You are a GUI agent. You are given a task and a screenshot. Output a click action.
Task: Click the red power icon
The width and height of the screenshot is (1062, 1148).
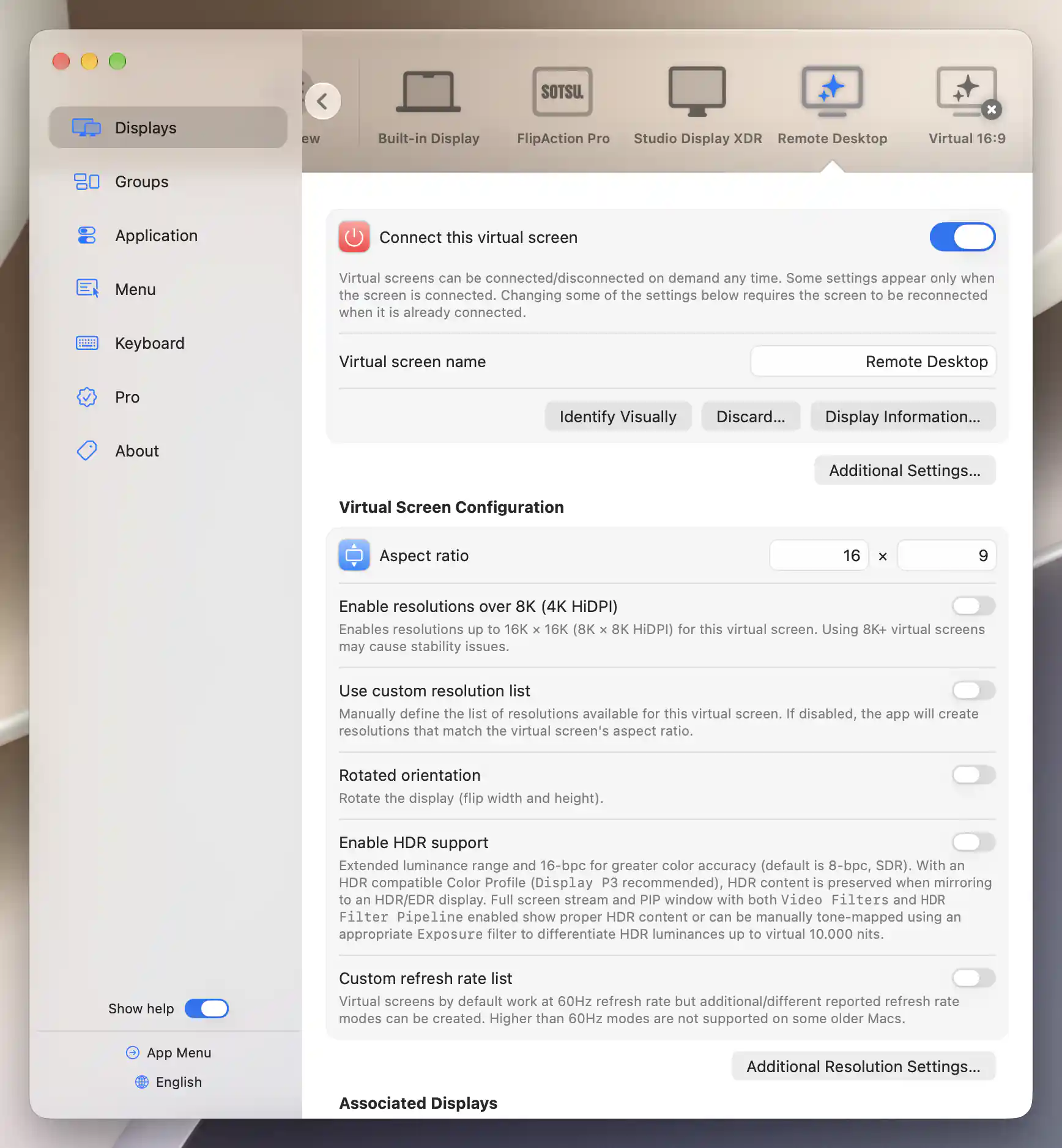pos(354,237)
